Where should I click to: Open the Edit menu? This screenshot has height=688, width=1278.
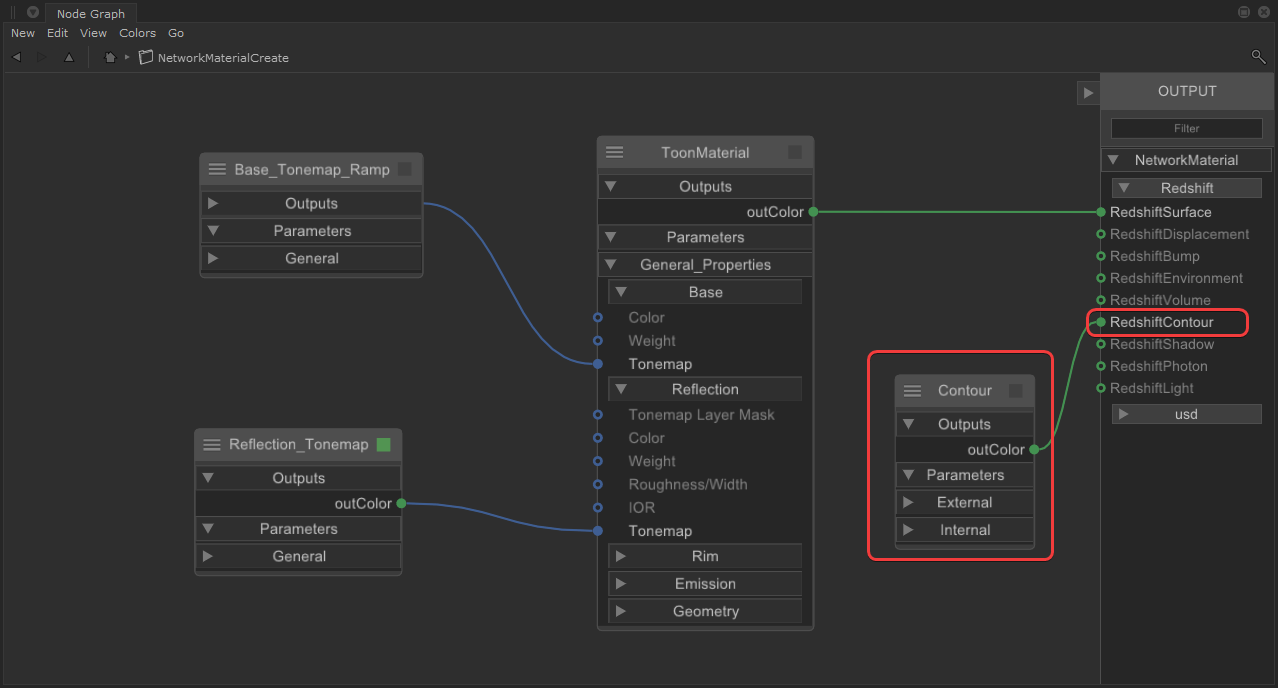point(58,33)
